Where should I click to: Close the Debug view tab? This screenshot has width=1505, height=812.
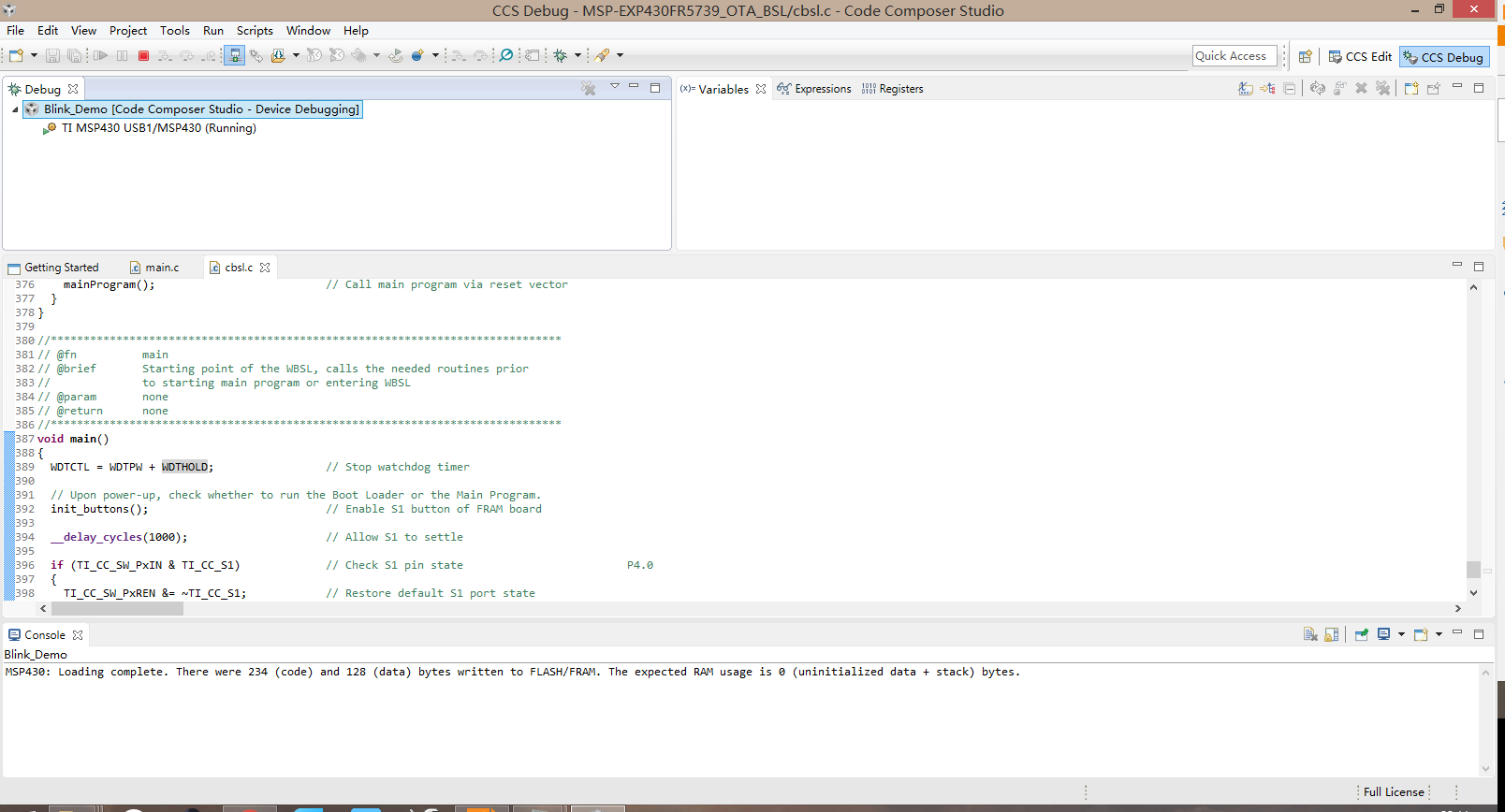[73, 90]
